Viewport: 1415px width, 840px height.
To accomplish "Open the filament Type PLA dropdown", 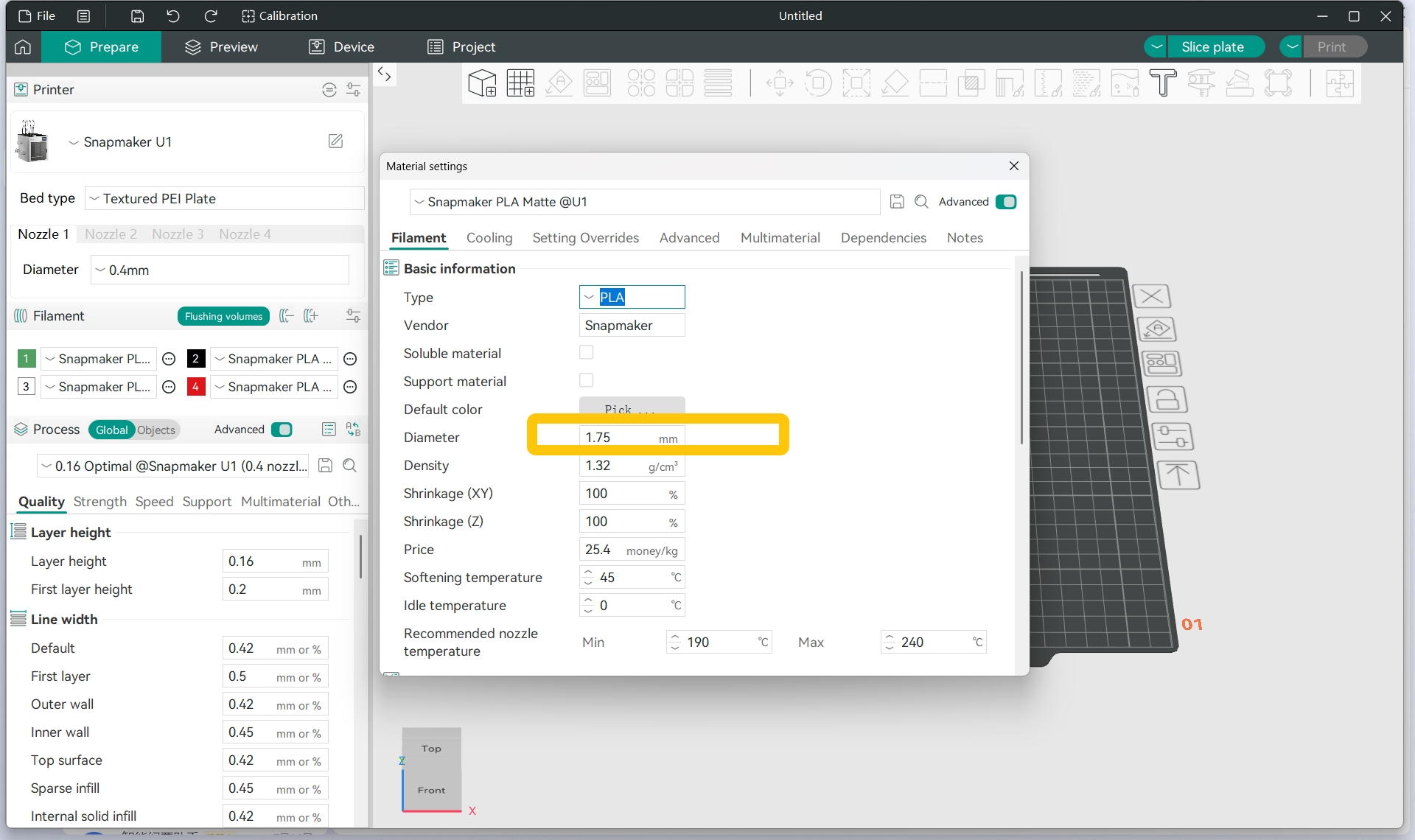I will click(x=632, y=297).
